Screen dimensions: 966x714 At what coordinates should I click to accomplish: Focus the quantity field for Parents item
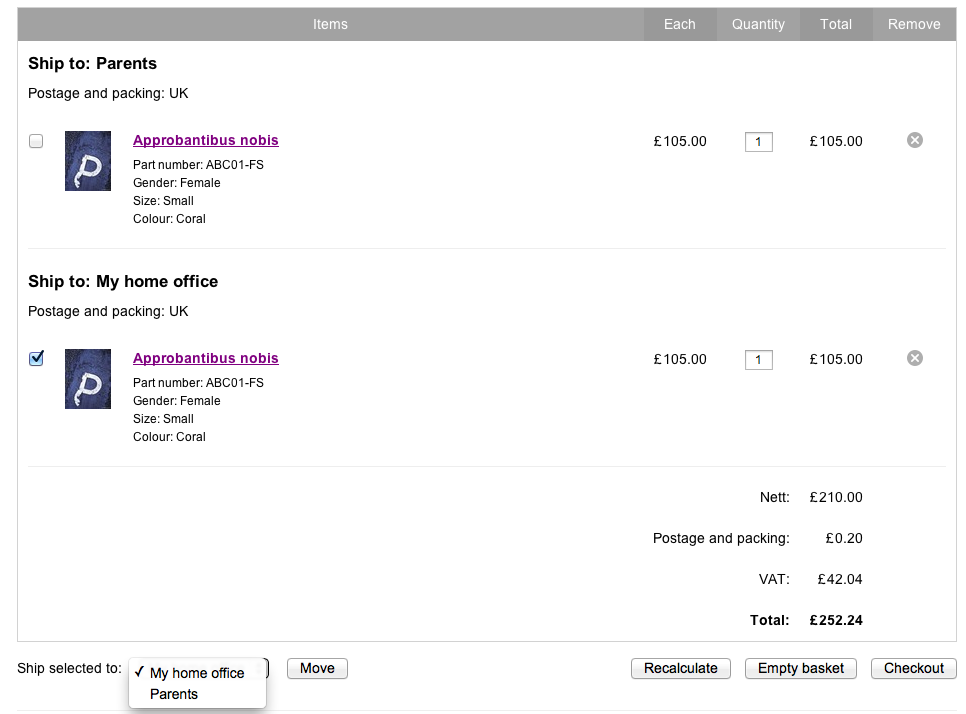[758, 142]
